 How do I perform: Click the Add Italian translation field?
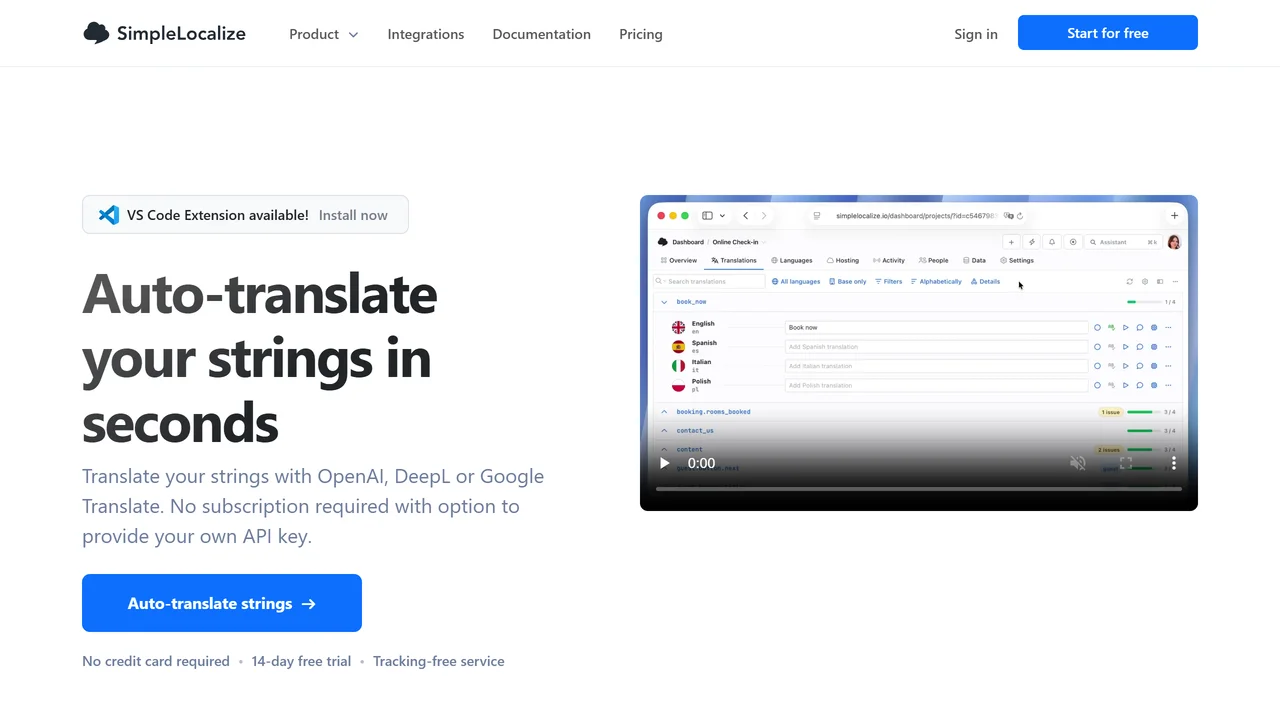(x=936, y=366)
